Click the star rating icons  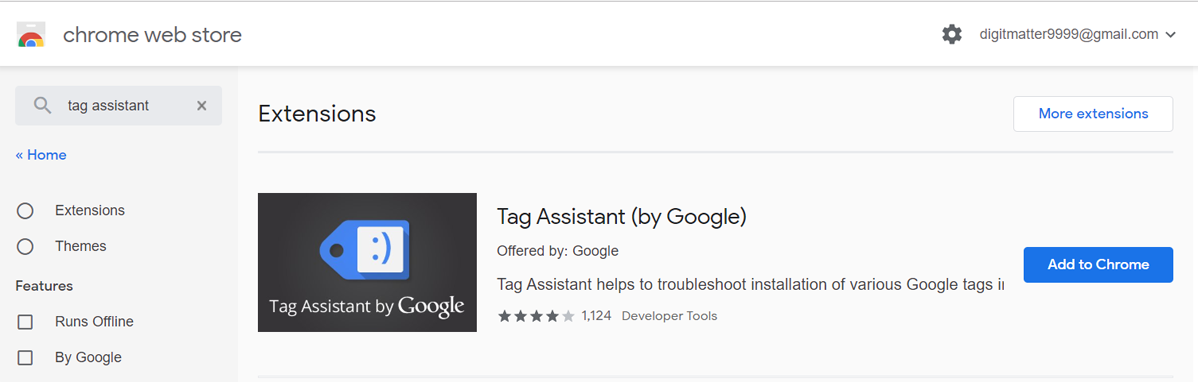tap(536, 316)
